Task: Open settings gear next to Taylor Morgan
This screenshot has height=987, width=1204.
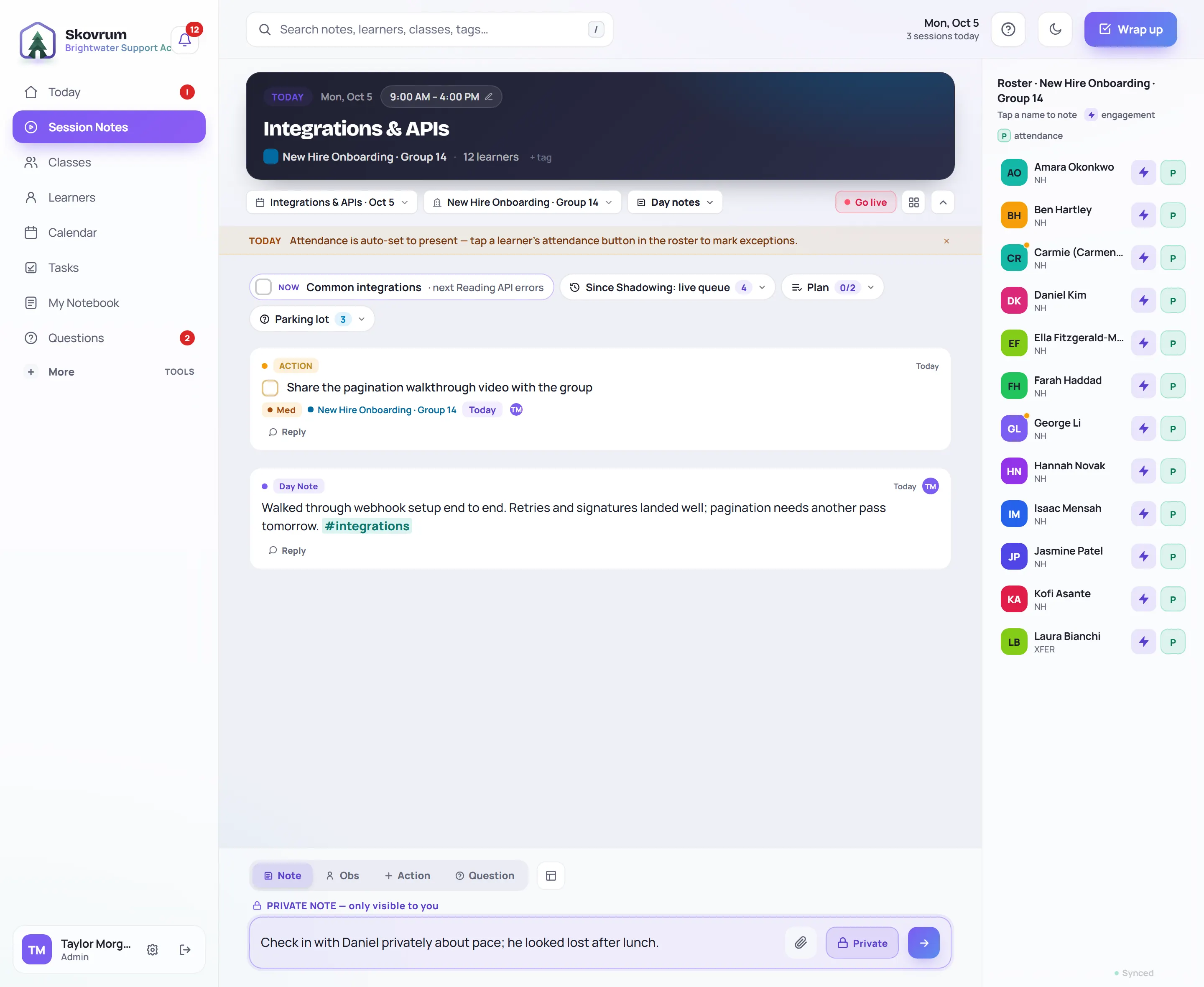Action: click(x=152, y=949)
